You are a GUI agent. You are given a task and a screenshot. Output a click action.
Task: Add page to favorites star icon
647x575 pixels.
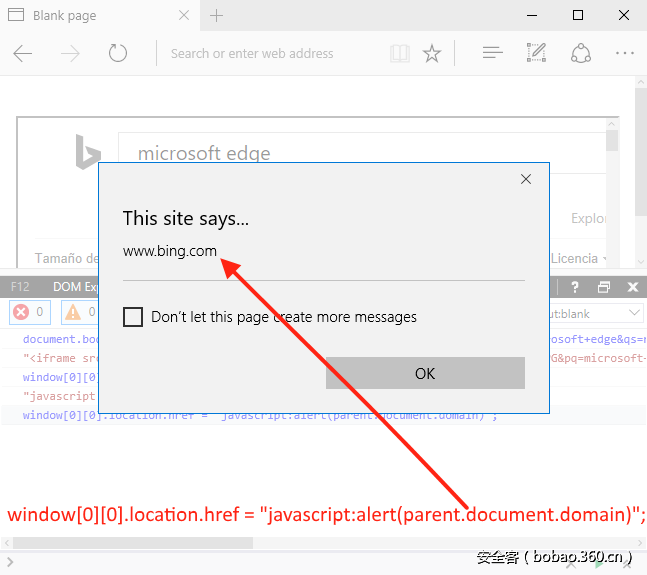click(432, 54)
